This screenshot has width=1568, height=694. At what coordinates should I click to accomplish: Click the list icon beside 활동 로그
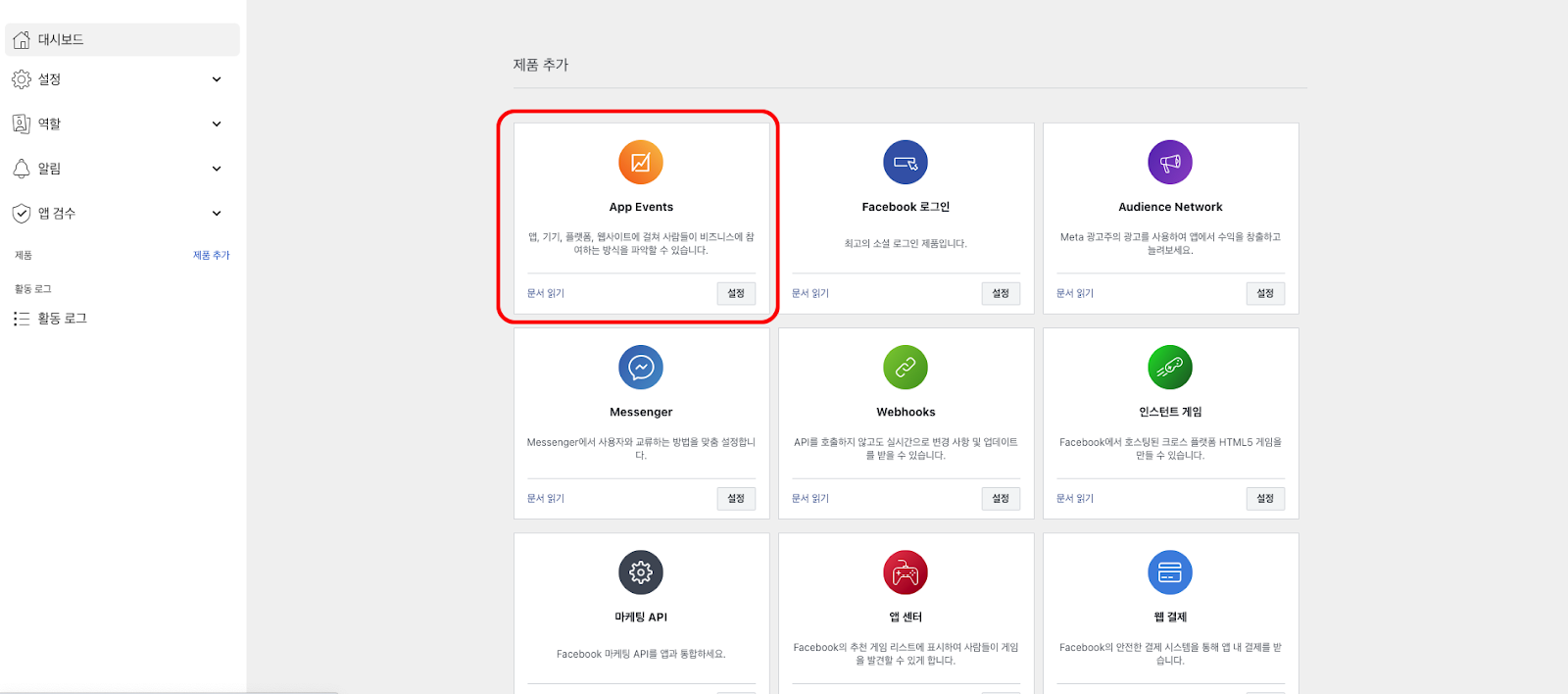click(x=22, y=319)
